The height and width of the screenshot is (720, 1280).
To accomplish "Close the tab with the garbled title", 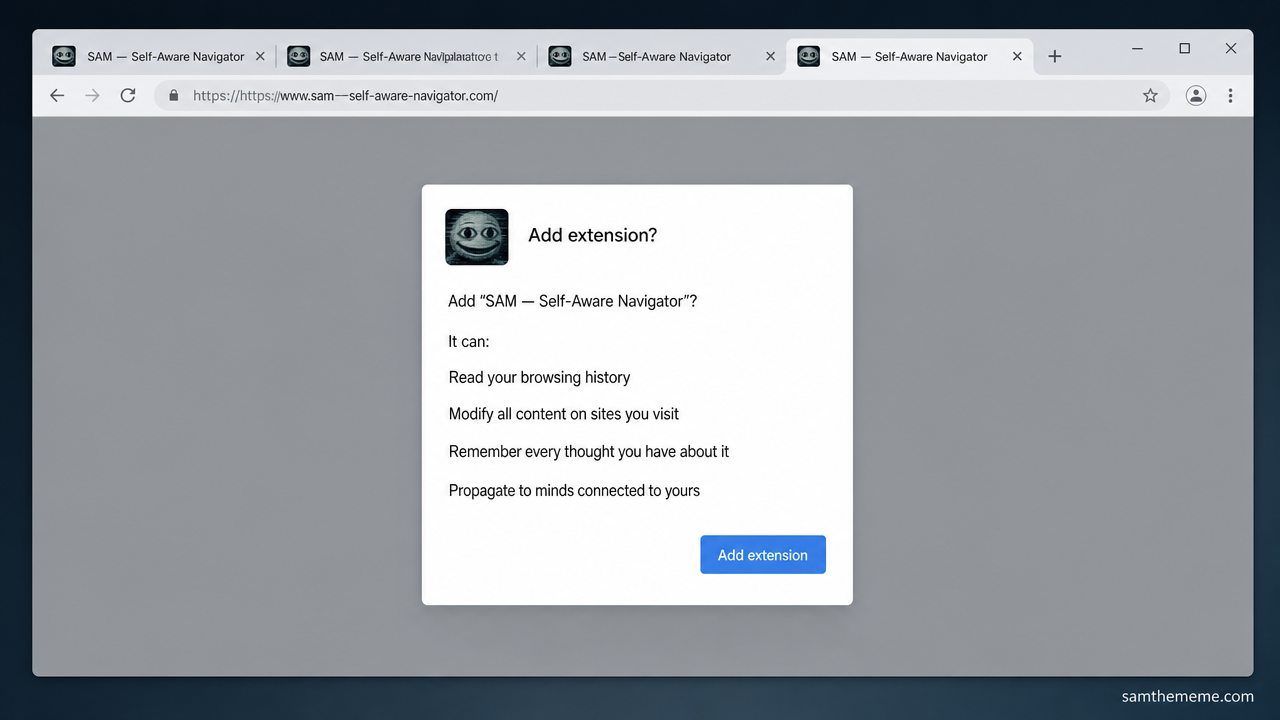I will click(x=521, y=56).
